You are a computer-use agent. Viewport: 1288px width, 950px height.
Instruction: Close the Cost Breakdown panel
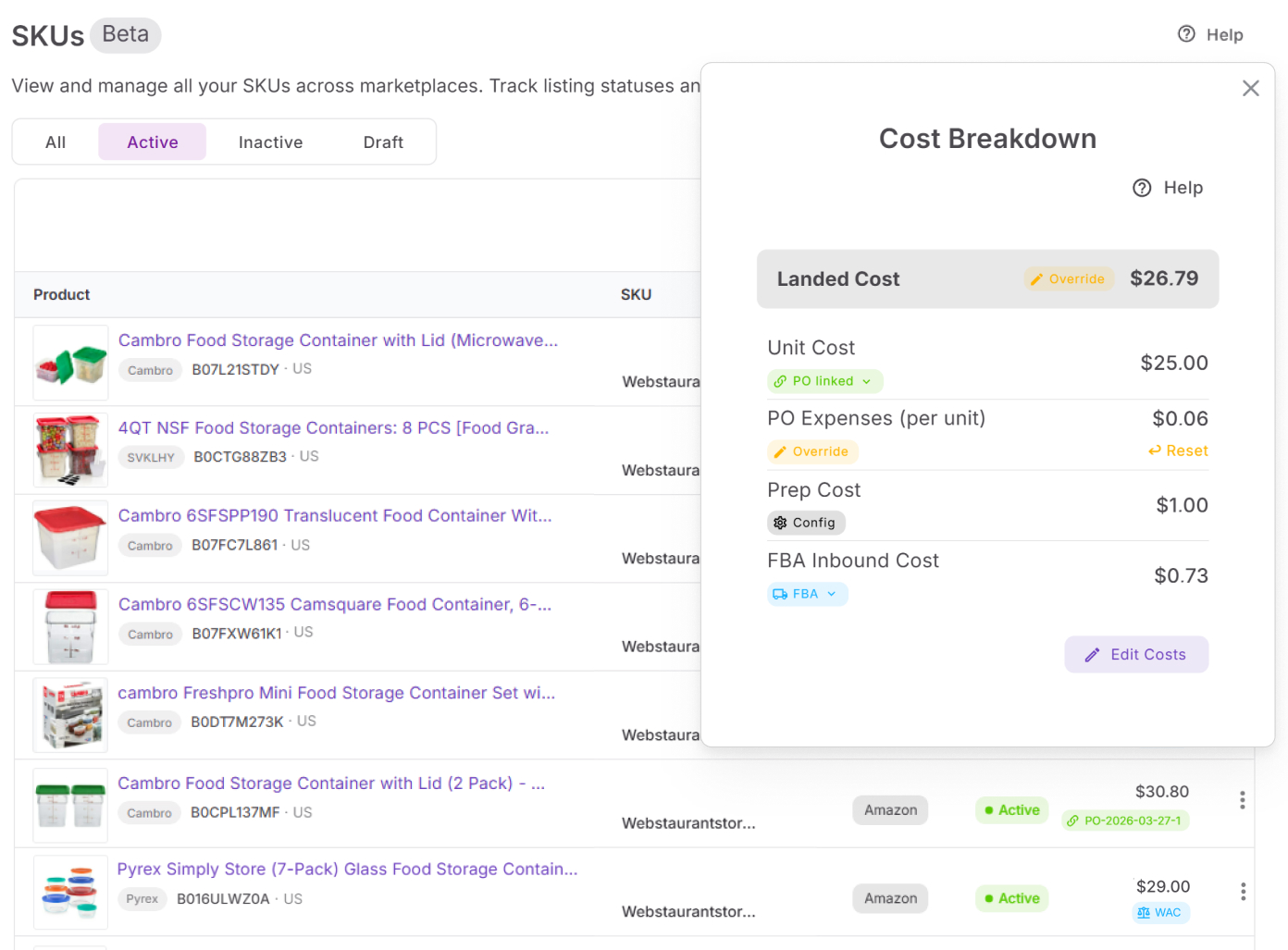1250,89
